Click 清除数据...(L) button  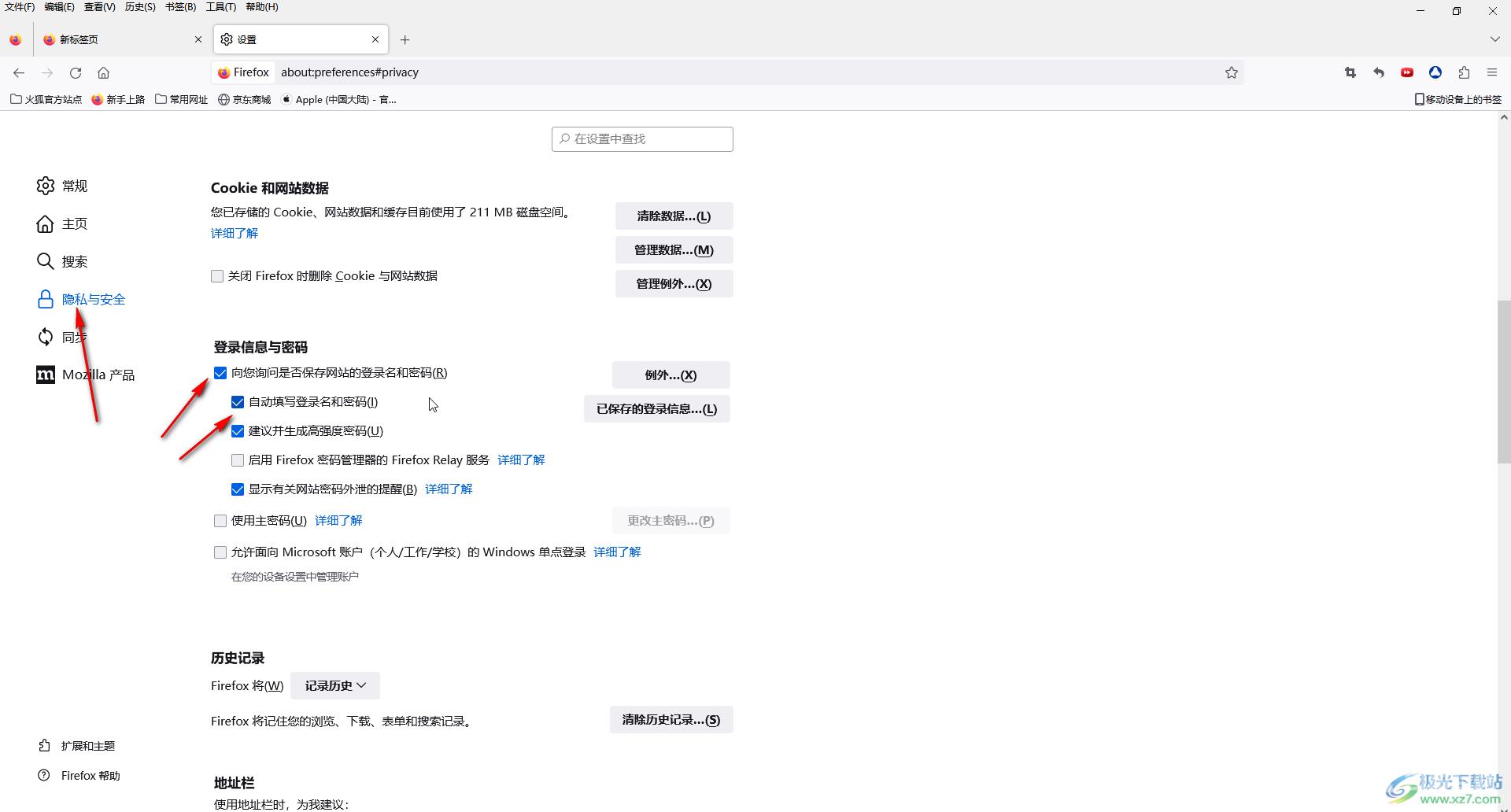pyautogui.click(x=674, y=216)
